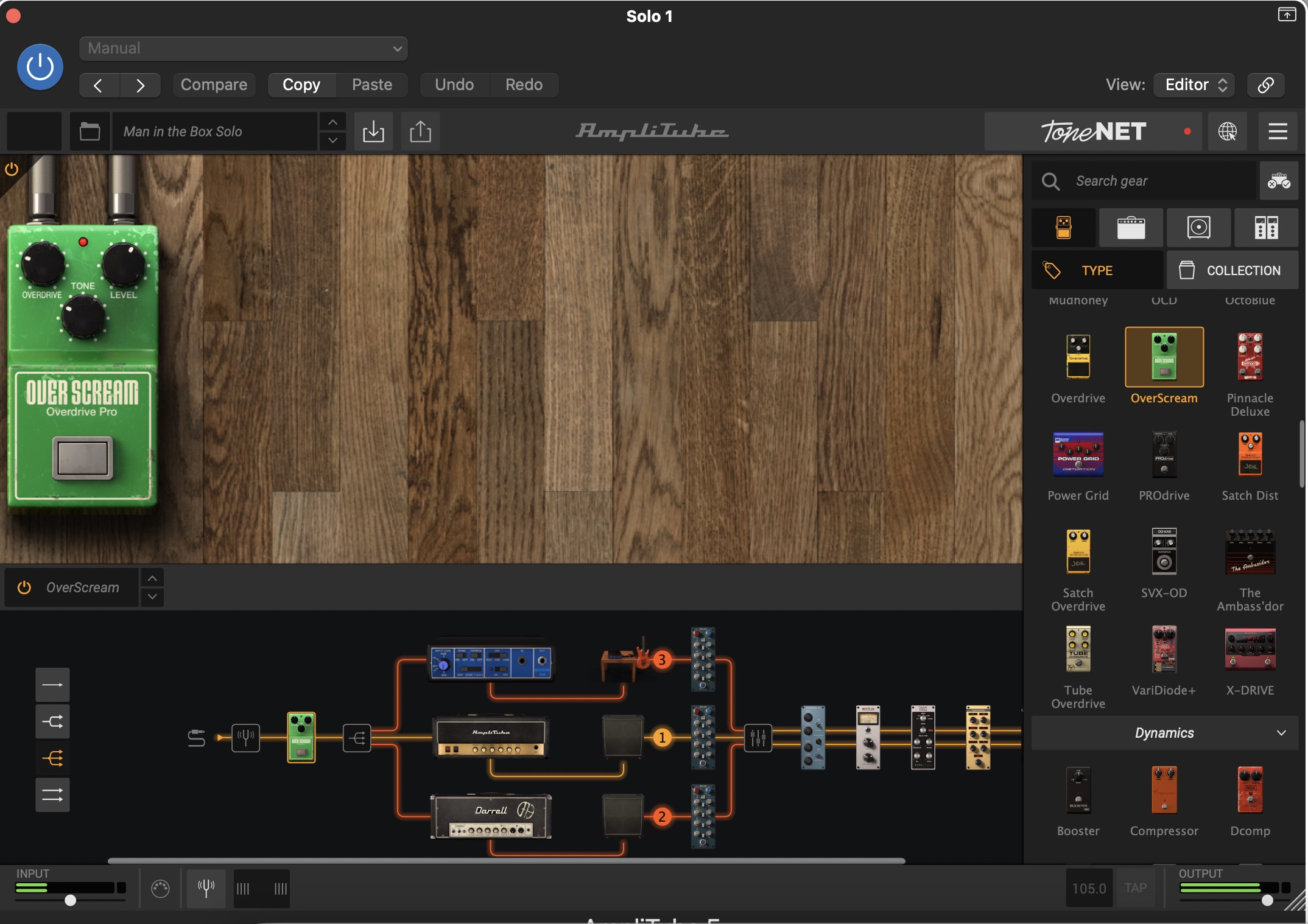This screenshot has height=924, width=1308.
Task: Switch to the COLLECTION filter tab
Action: coord(1232,270)
